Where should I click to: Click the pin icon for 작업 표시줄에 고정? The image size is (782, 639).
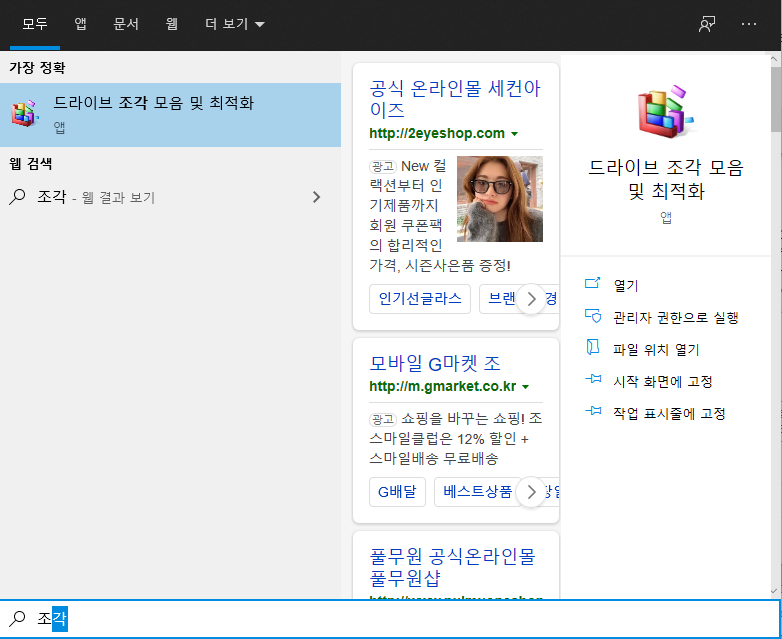593,411
